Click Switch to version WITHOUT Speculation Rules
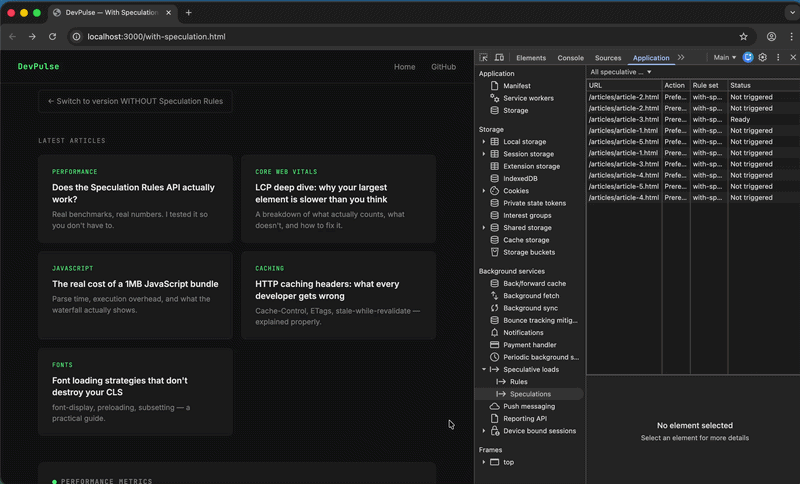Image resolution: width=800 pixels, height=484 pixels. [135, 101]
